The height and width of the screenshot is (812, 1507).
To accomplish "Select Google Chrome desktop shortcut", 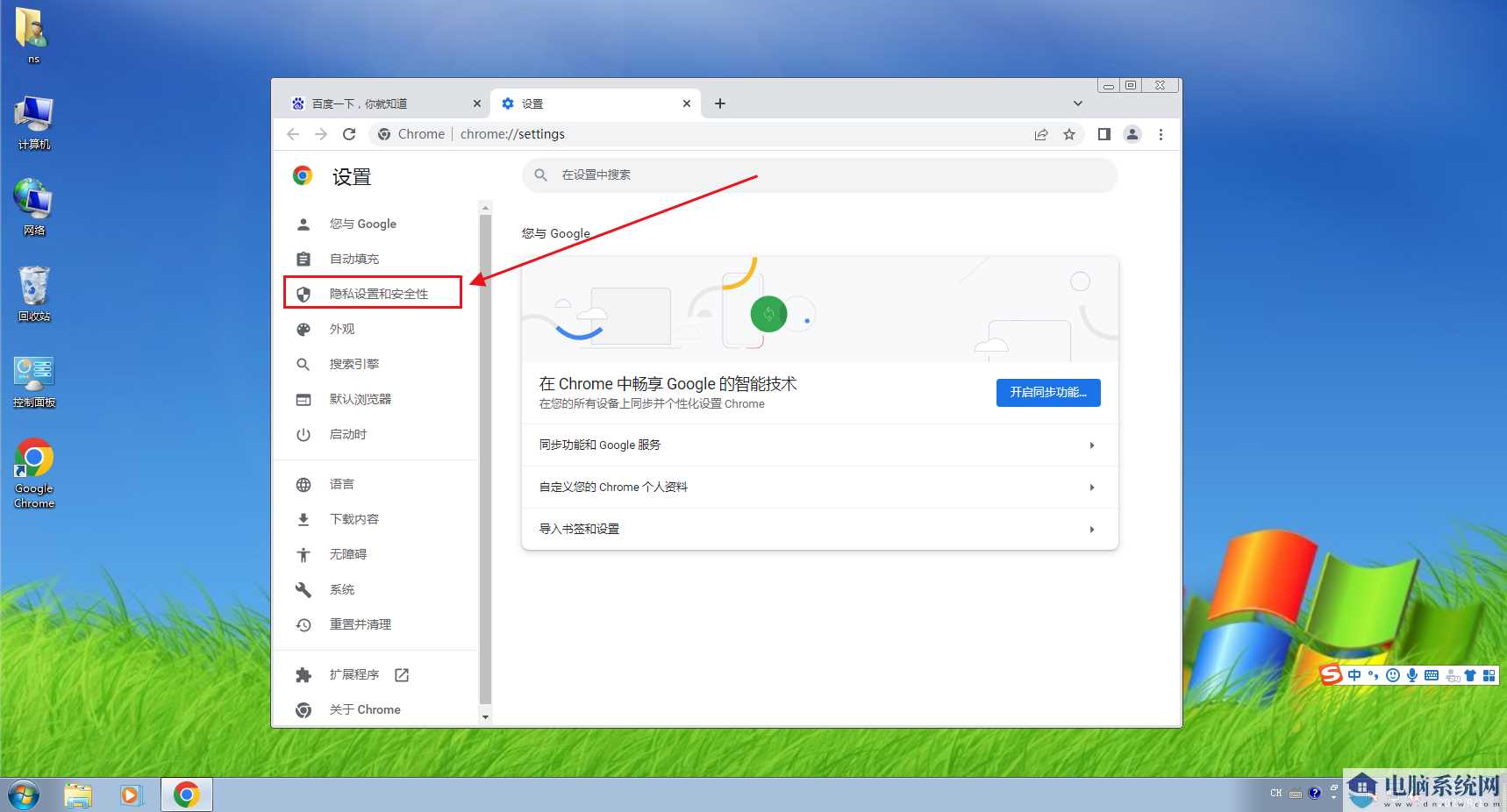I will coord(34,474).
